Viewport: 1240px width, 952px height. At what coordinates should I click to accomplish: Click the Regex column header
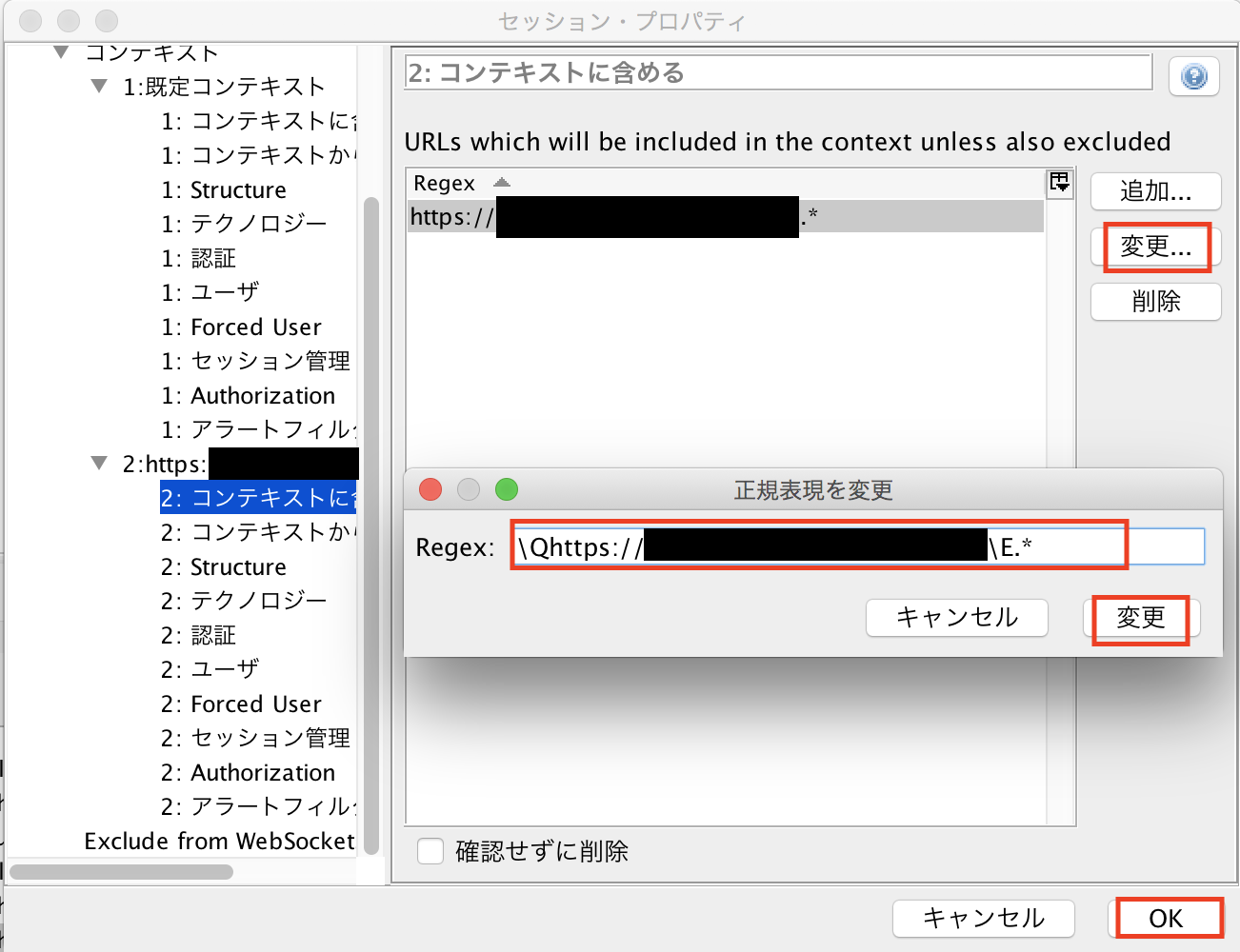click(725, 183)
